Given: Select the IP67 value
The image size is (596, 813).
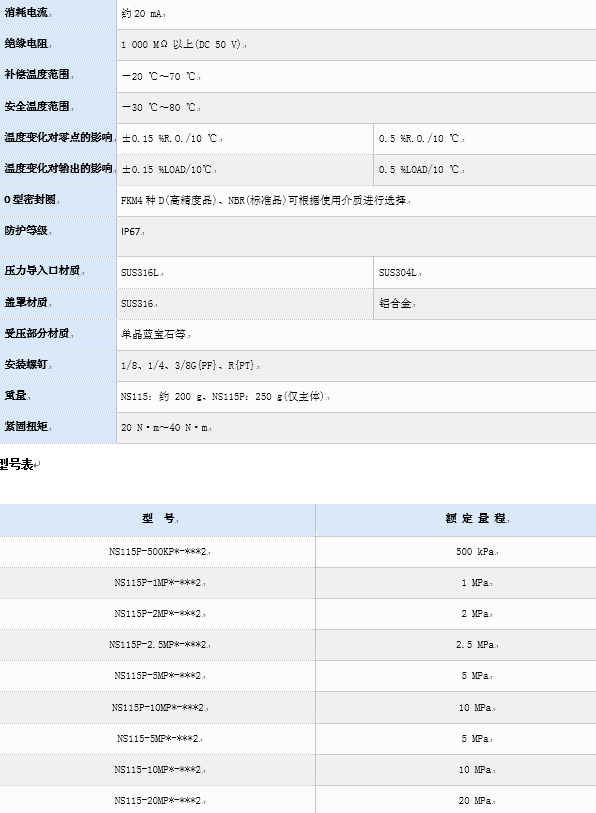Looking at the screenshot, I should (x=132, y=232).
